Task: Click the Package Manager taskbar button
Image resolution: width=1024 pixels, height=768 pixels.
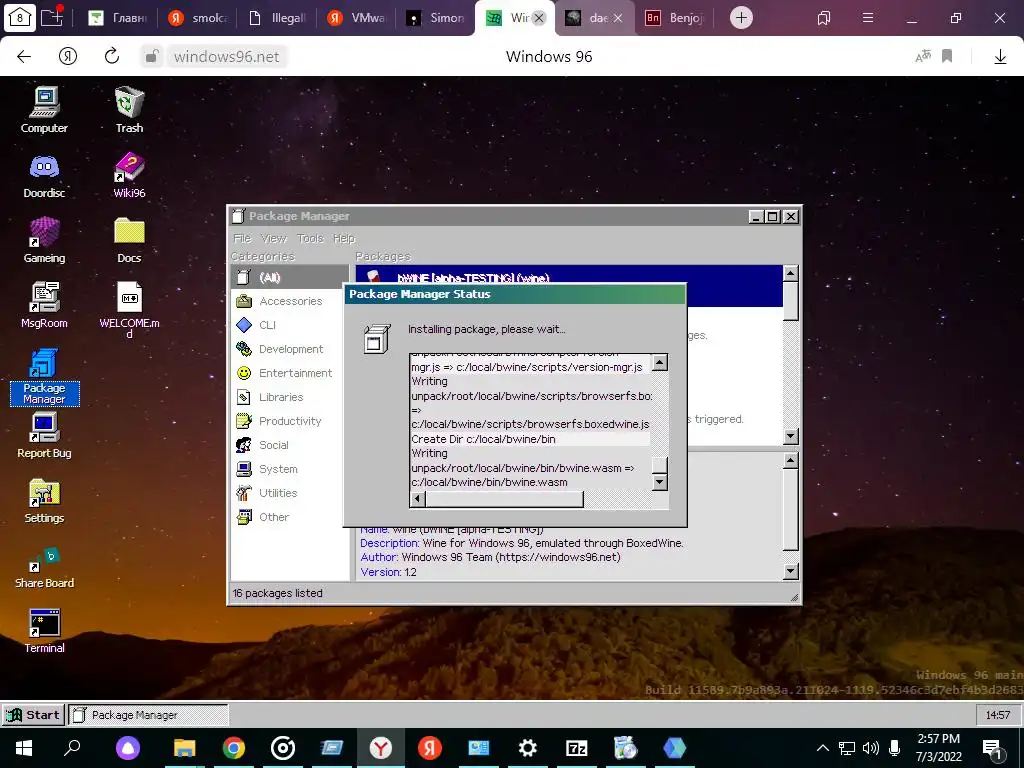Action: pyautogui.click(x=148, y=715)
